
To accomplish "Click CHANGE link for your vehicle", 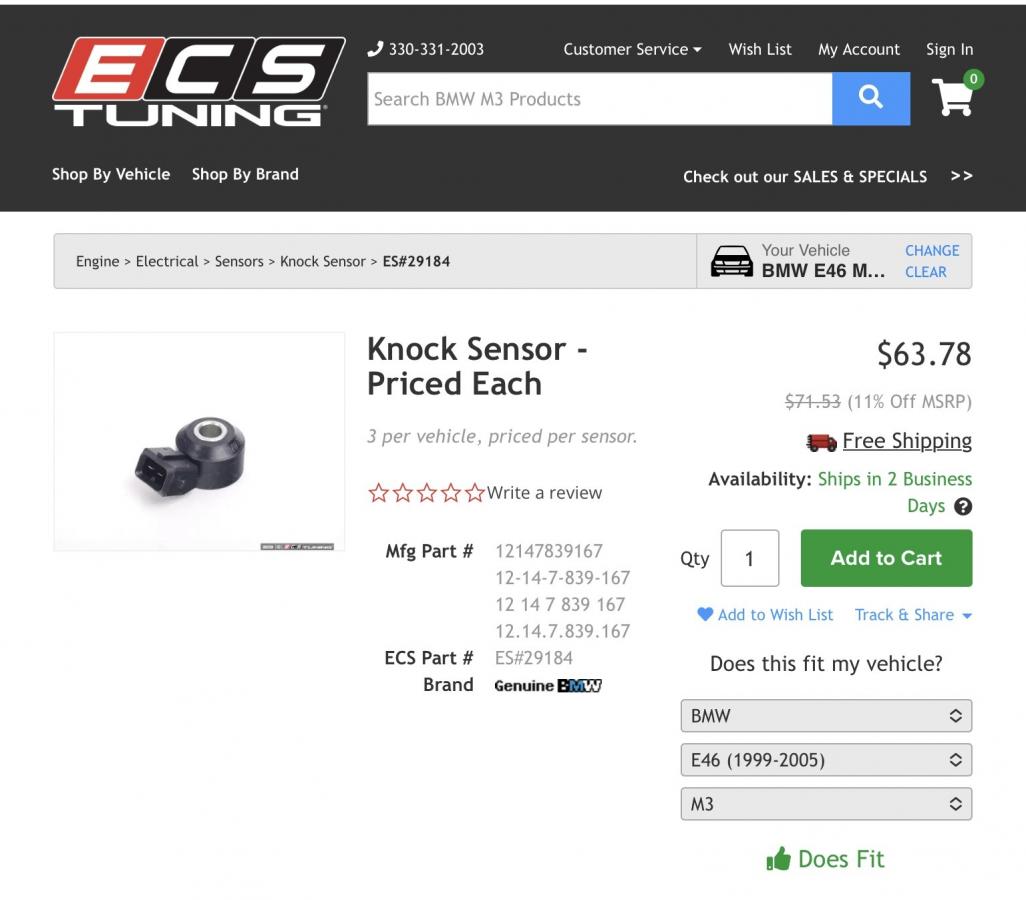I will [932, 251].
